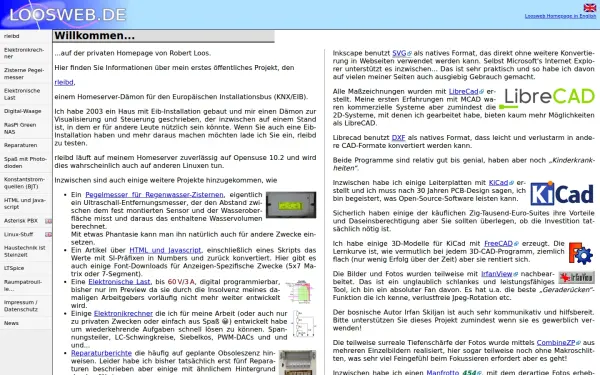Open Impressum / Datenschutz page
600x375 pixels.
26,305
